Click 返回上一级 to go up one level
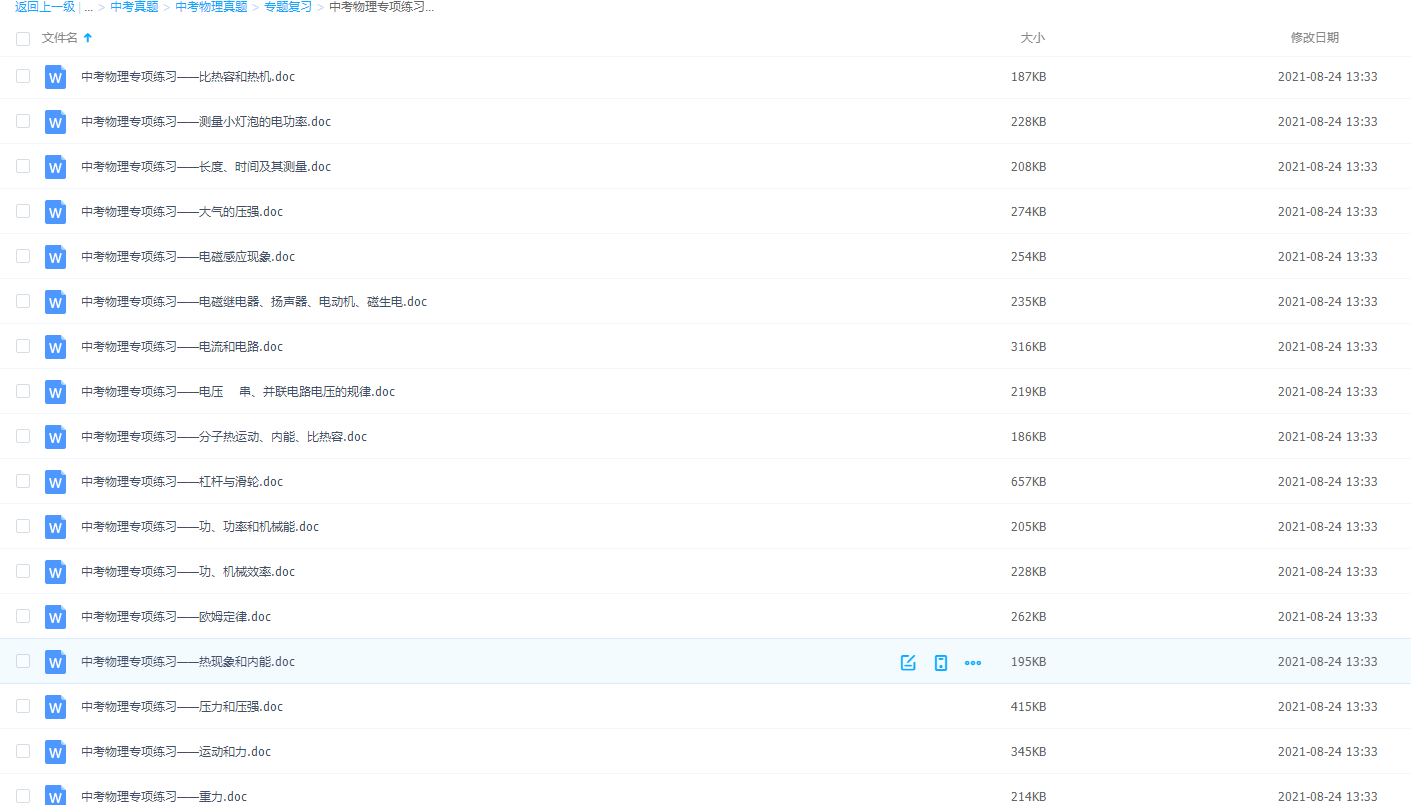The height and width of the screenshot is (805, 1411). coord(45,7)
